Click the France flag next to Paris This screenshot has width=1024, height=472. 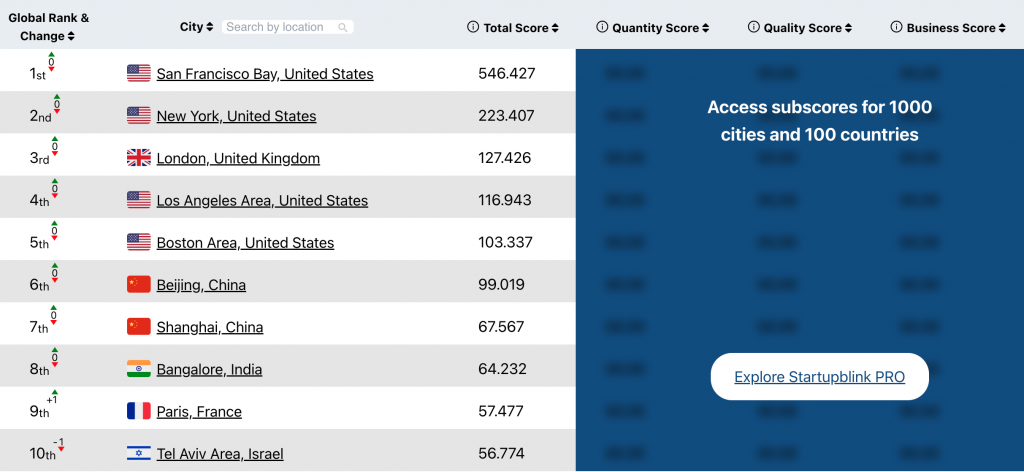[x=139, y=411]
